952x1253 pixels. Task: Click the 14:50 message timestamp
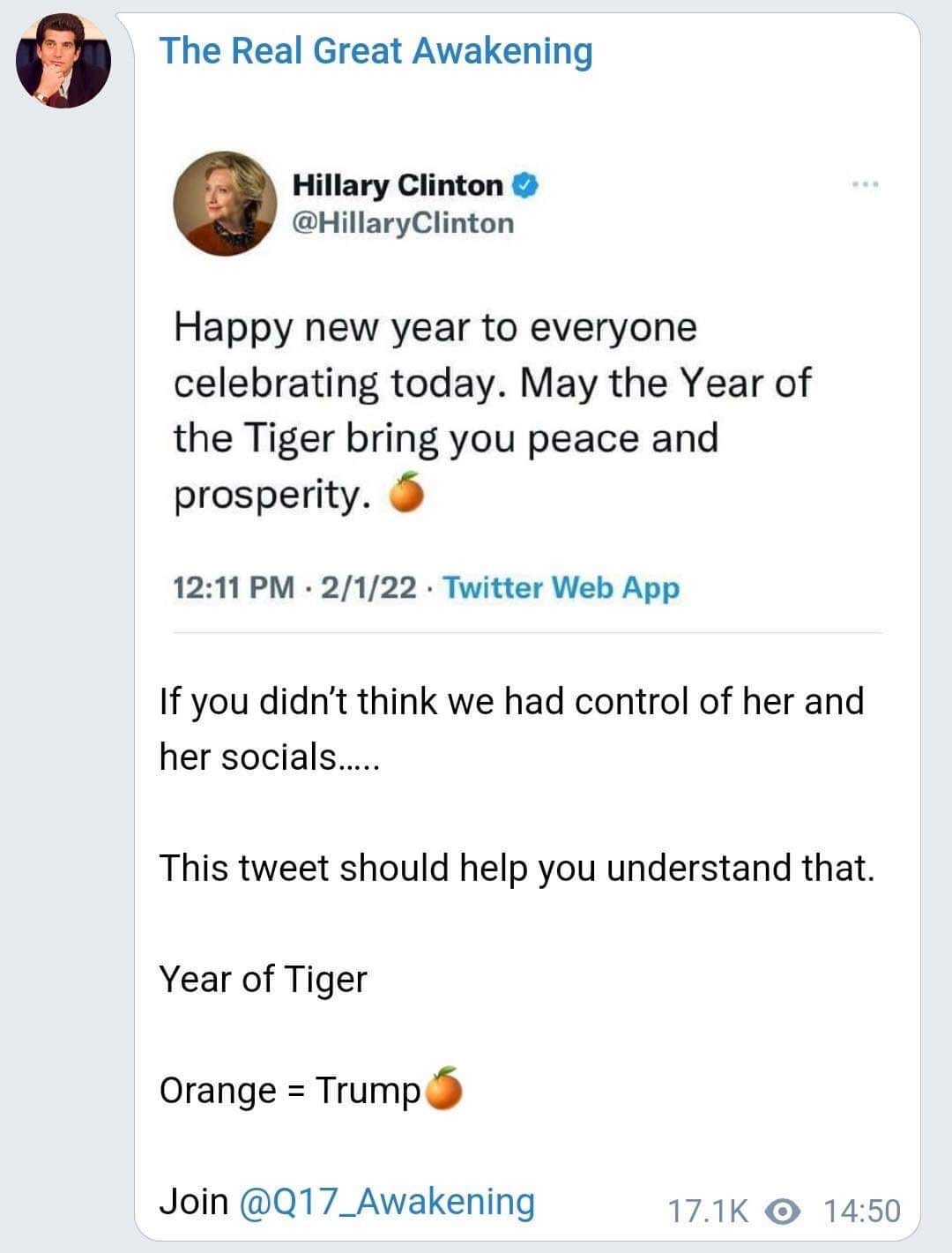coord(862,1212)
